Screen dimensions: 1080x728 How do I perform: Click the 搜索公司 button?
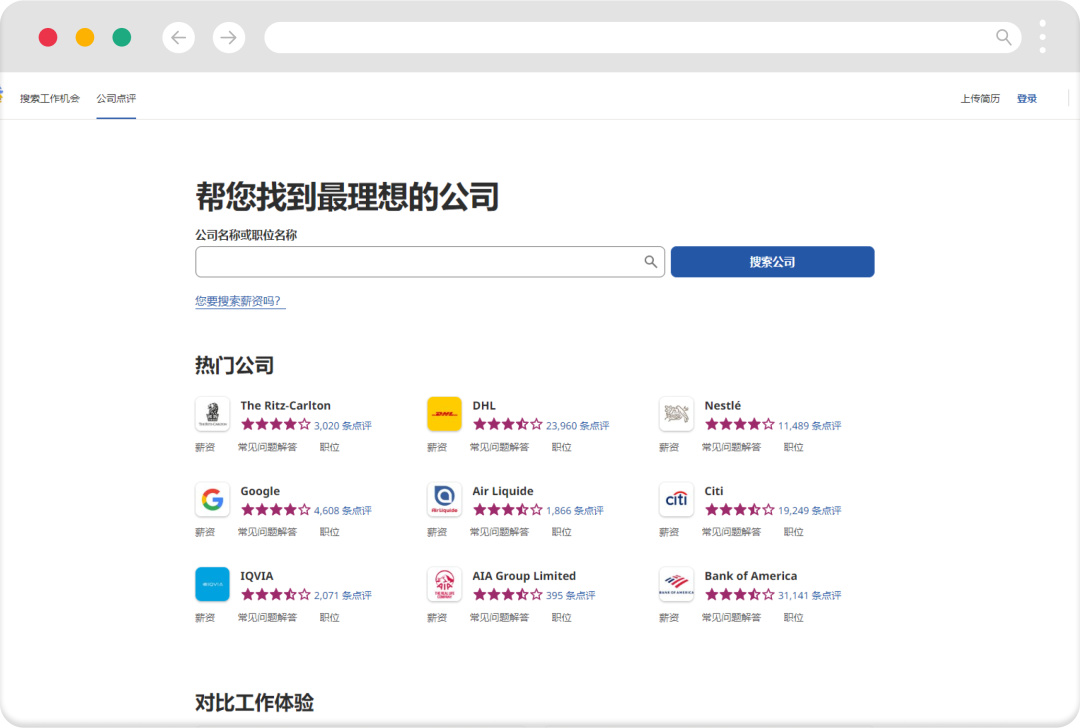click(x=773, y=262)
